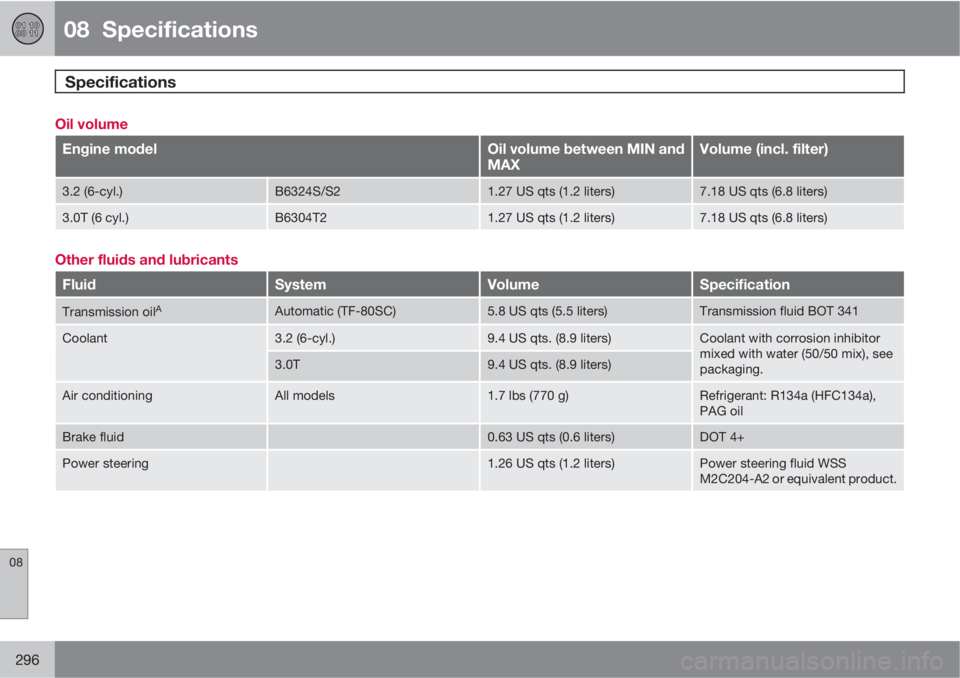Image resolution: width=960 pixels, height=678 pixels.
Task: Select the 'Power steering' fluid cell
Action: click(161, 470)
